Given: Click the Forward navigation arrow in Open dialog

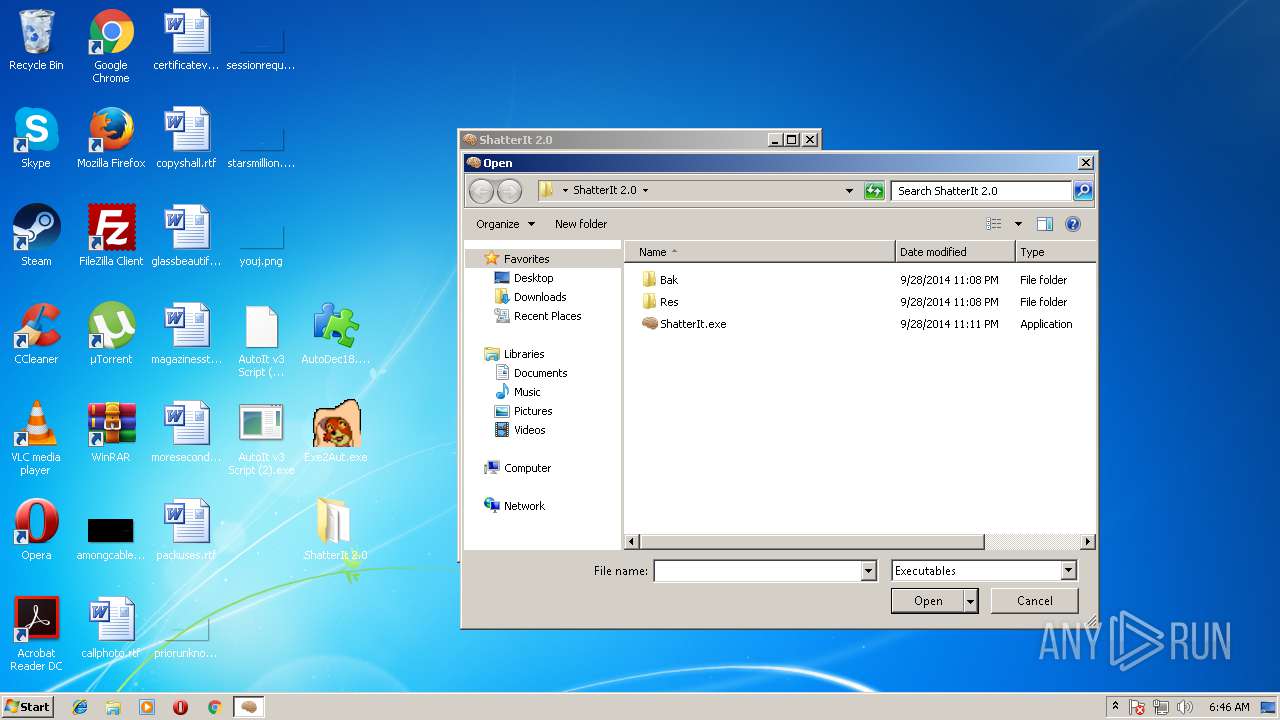Looking at the screenshot, I should [509, 191].
